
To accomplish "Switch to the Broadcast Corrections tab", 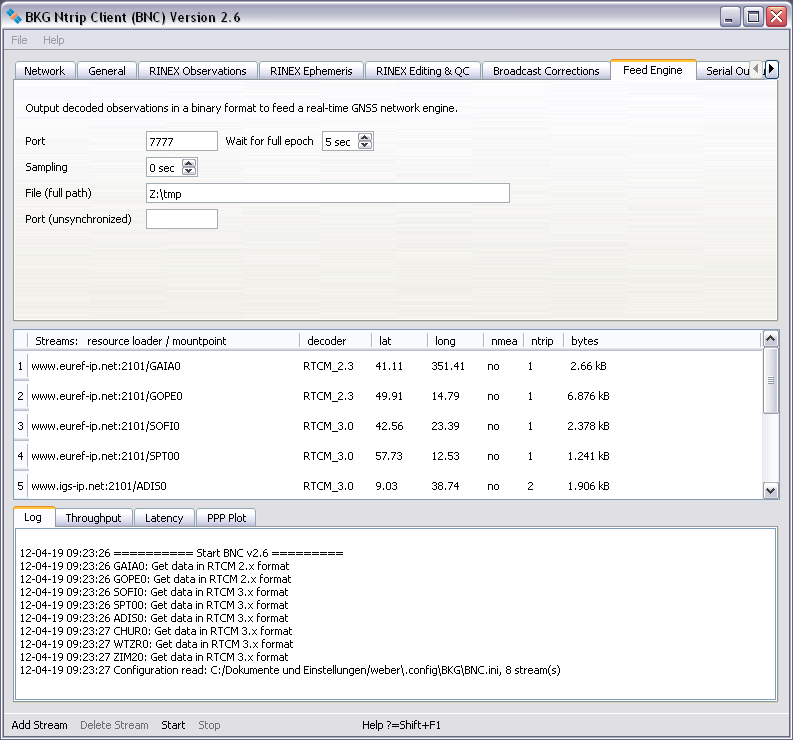I will click(546, 71).
